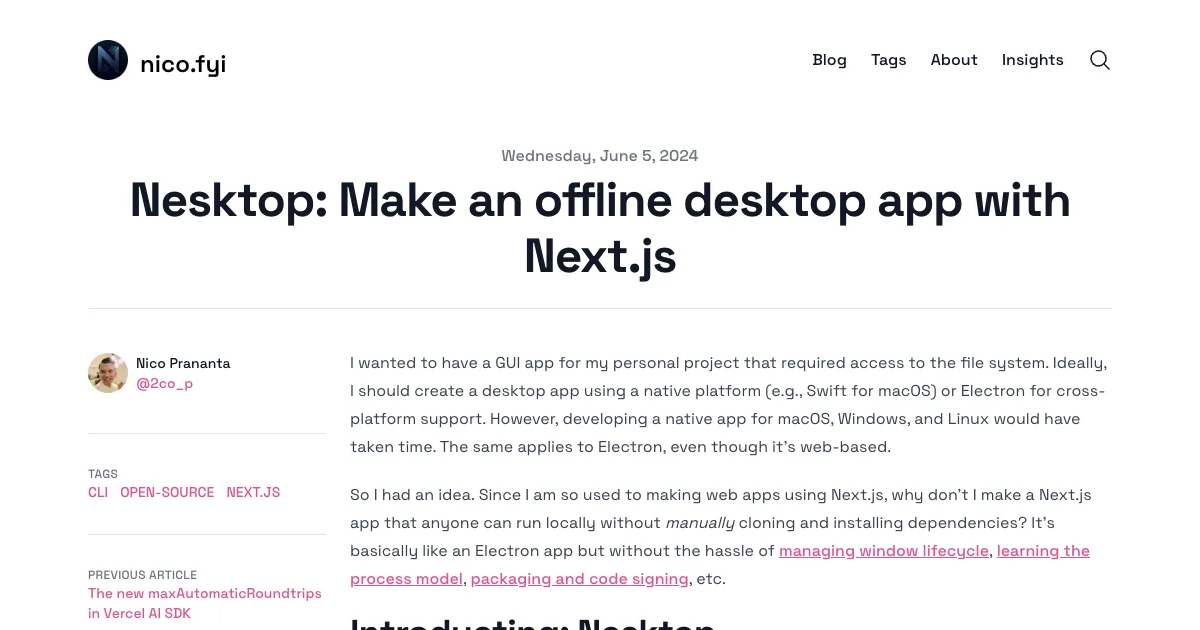Follow the 'managing window lifecycle' link
The width and height of the screenshot is (1200, 630).
tap(883, 551)
